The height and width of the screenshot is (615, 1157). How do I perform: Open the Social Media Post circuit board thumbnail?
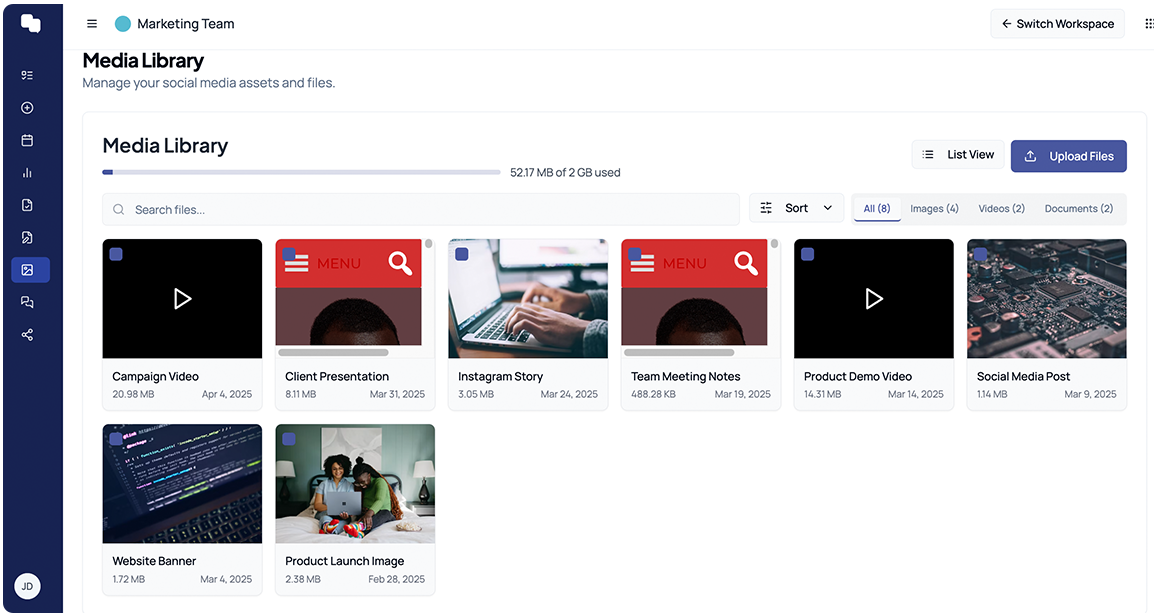pyautogui.click(x=1047, y=299)
